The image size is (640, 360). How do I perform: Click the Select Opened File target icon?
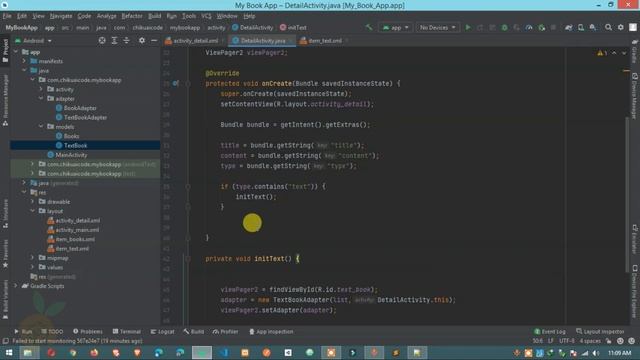click(x=102, y=40)
